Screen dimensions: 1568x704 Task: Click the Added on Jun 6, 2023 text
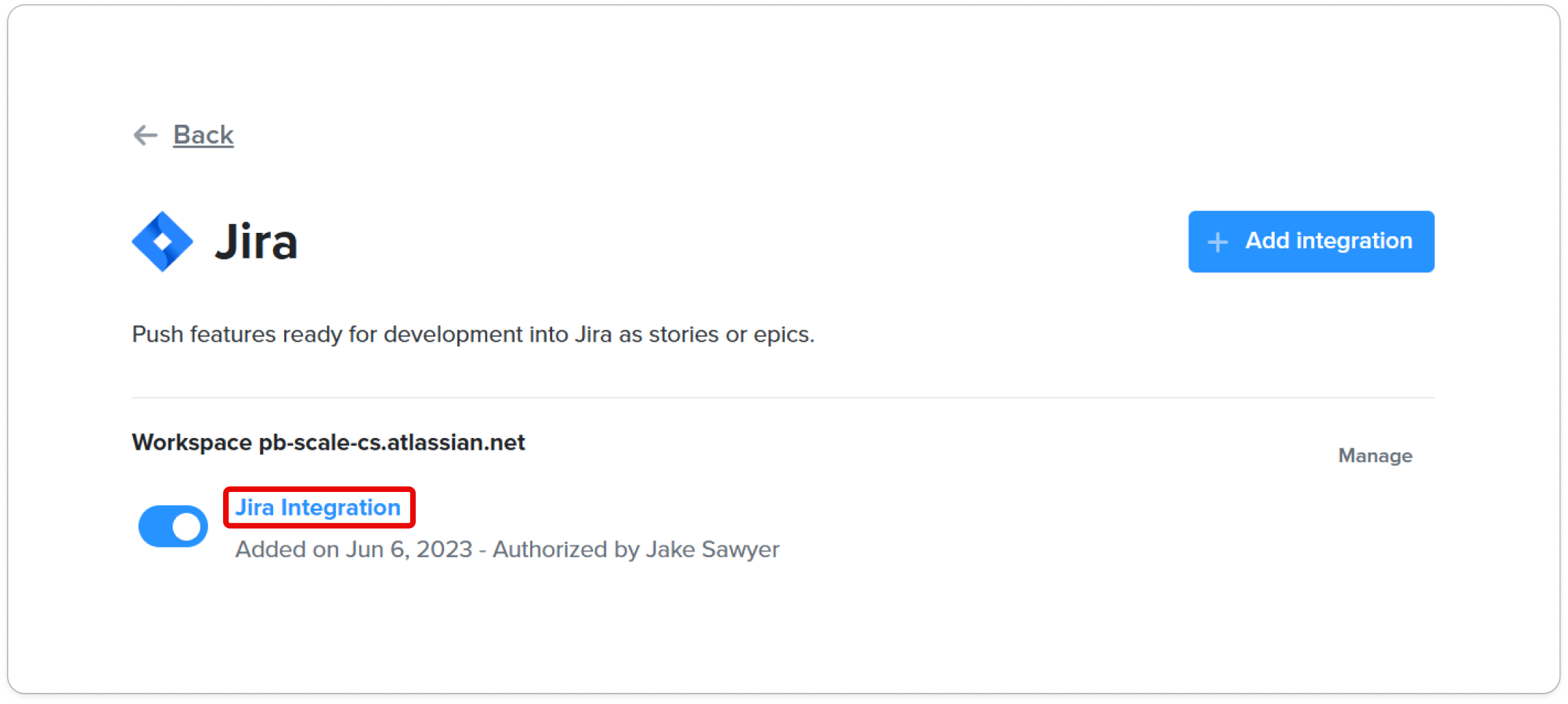point(354,549)
